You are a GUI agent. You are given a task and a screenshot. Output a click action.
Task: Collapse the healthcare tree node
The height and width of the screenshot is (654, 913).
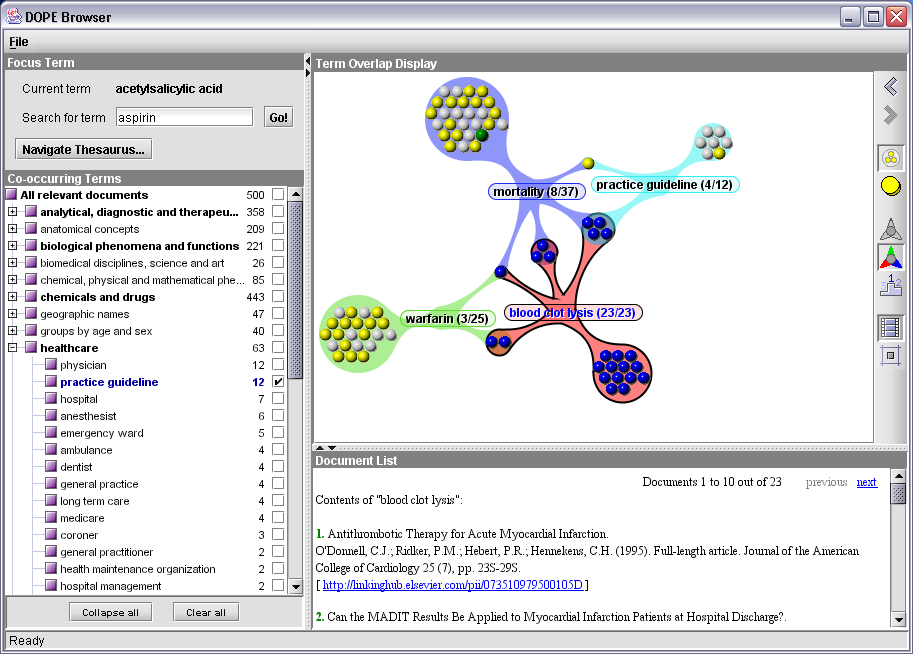[13, 348]
